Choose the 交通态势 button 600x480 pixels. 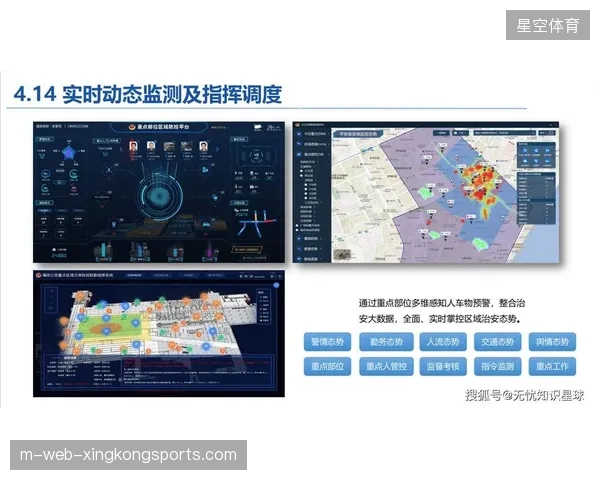[x=497, y=341]
